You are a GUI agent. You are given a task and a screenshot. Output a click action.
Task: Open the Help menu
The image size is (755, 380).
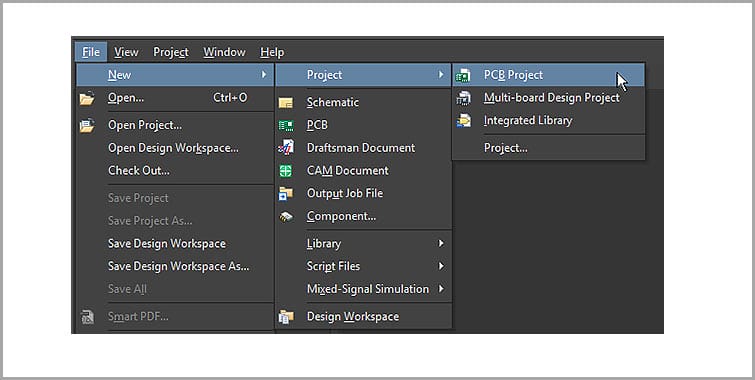pyautogui.click(x=272, y=52)
